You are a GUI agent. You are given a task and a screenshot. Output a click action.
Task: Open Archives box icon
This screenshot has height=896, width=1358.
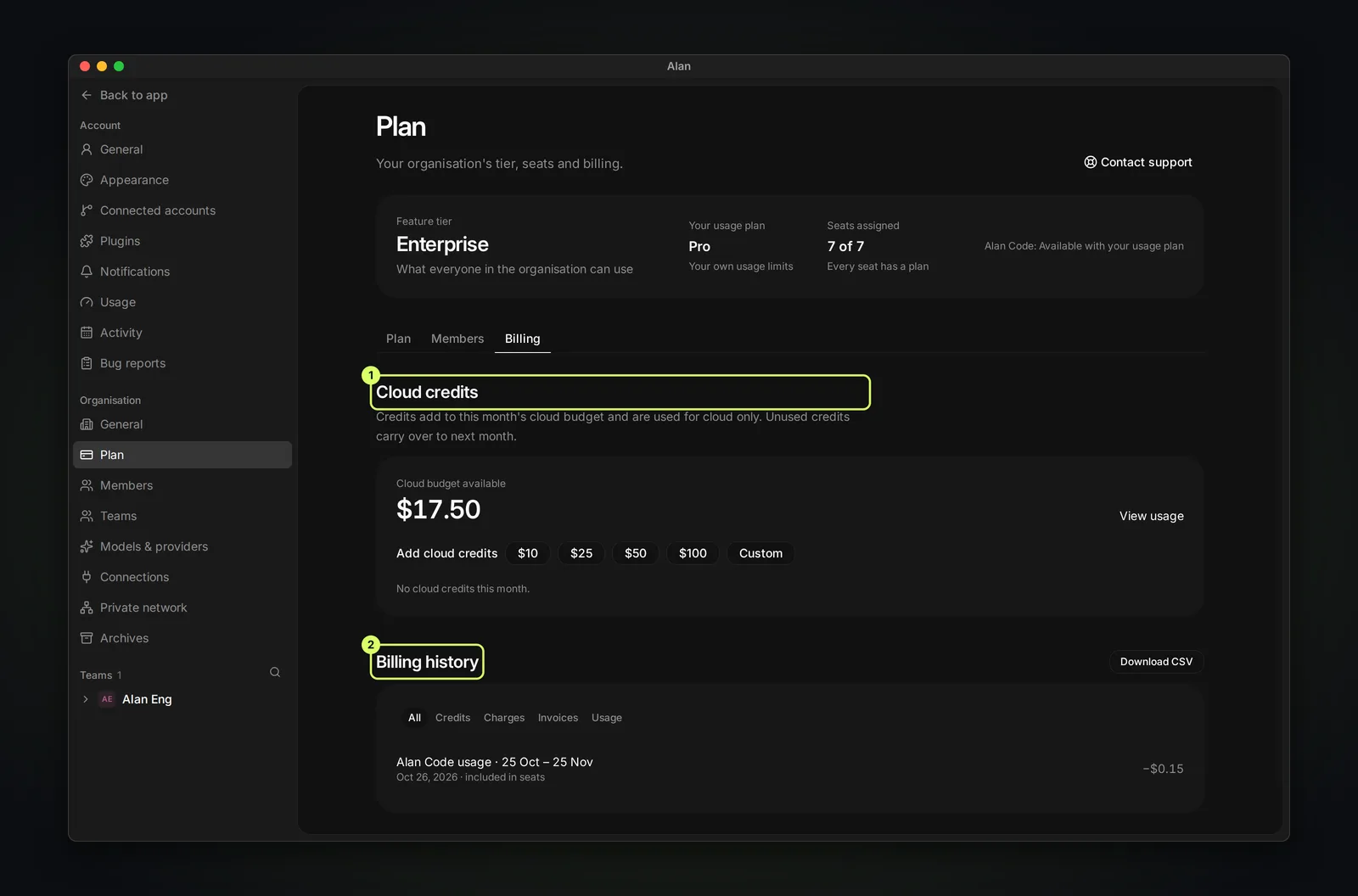tap(87, 638)
